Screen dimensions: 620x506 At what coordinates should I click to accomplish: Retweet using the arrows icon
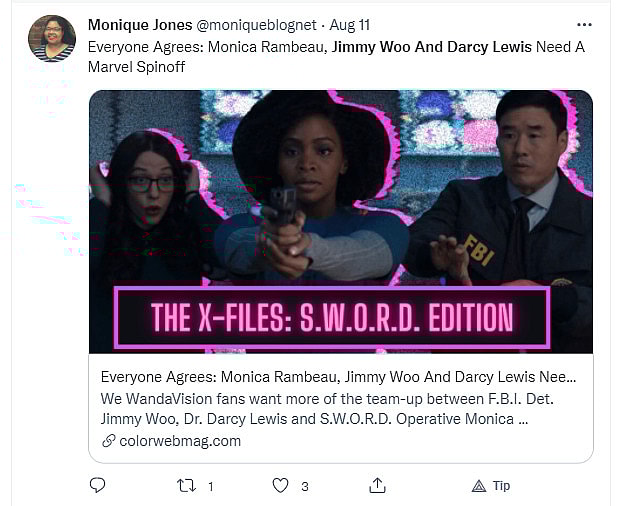[184, 486]
